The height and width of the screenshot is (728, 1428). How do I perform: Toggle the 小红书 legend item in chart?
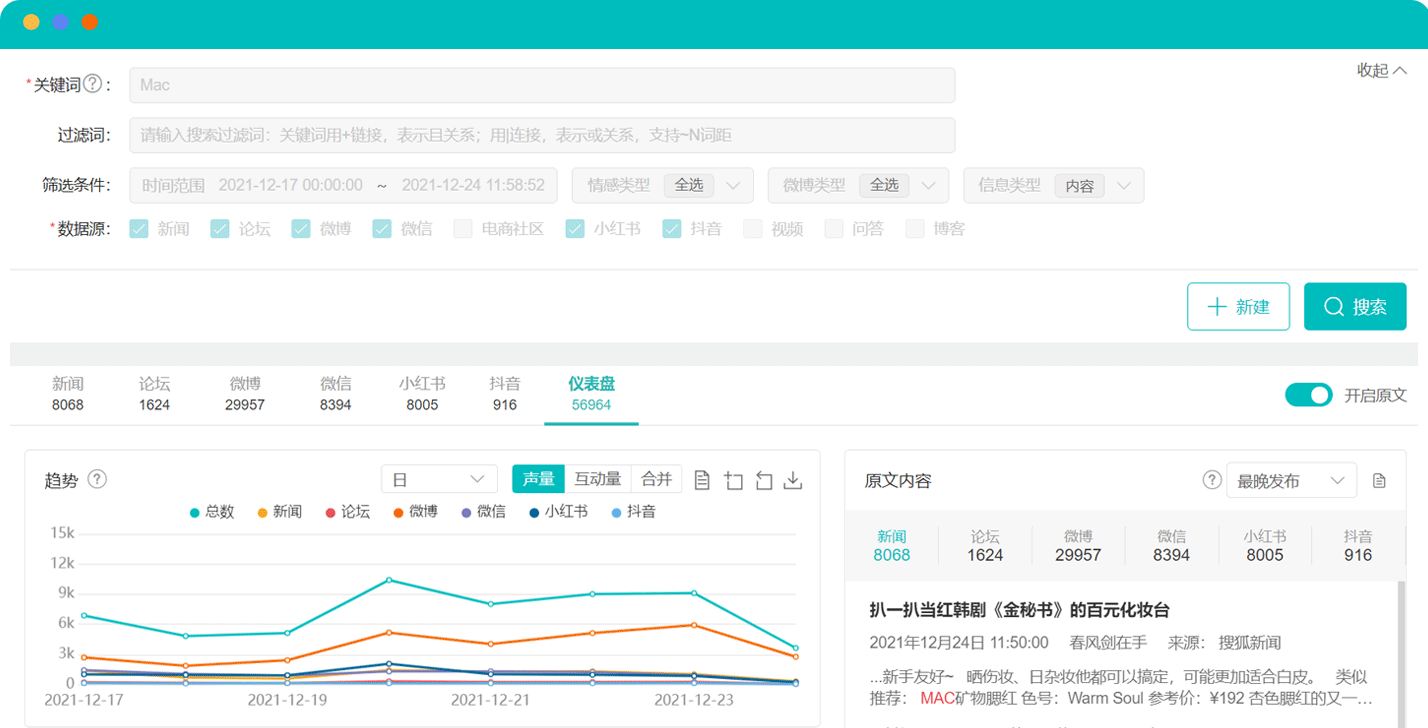558,512
